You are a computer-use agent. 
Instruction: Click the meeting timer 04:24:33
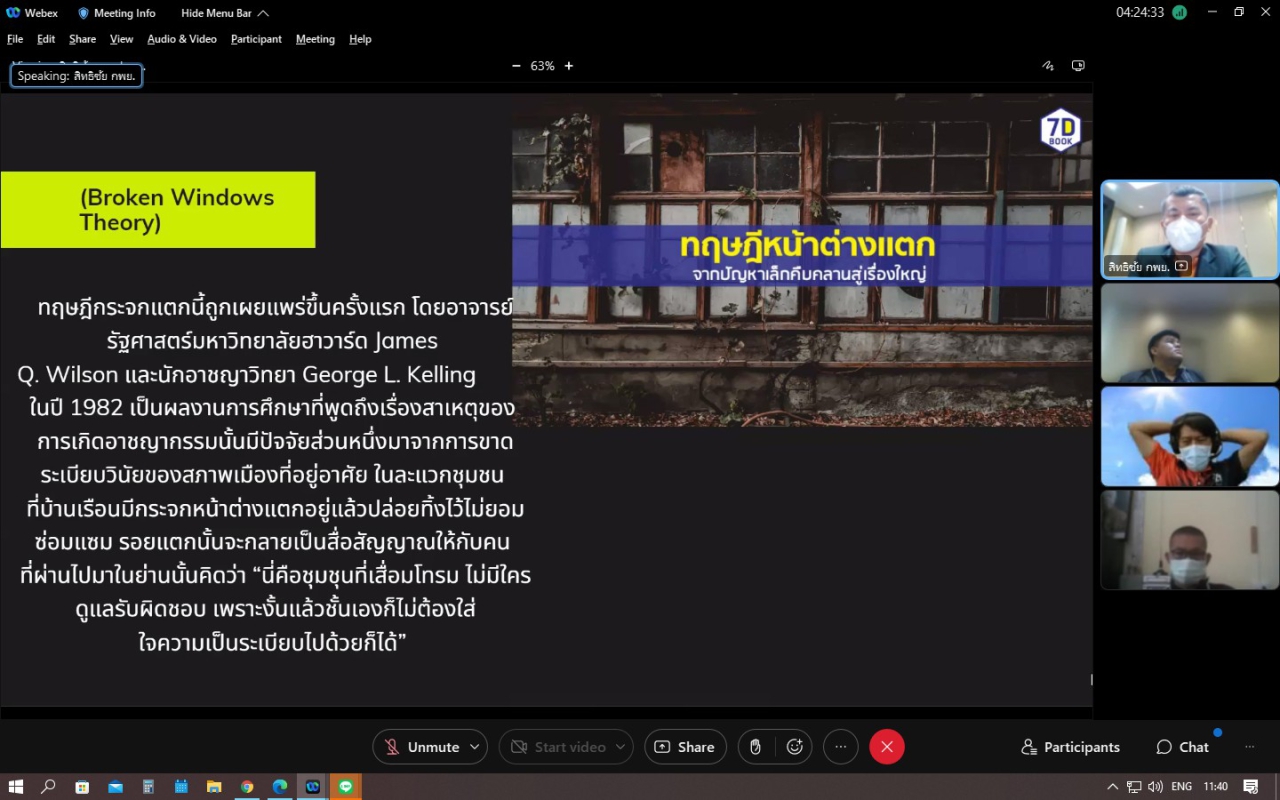click(1140, 13)
